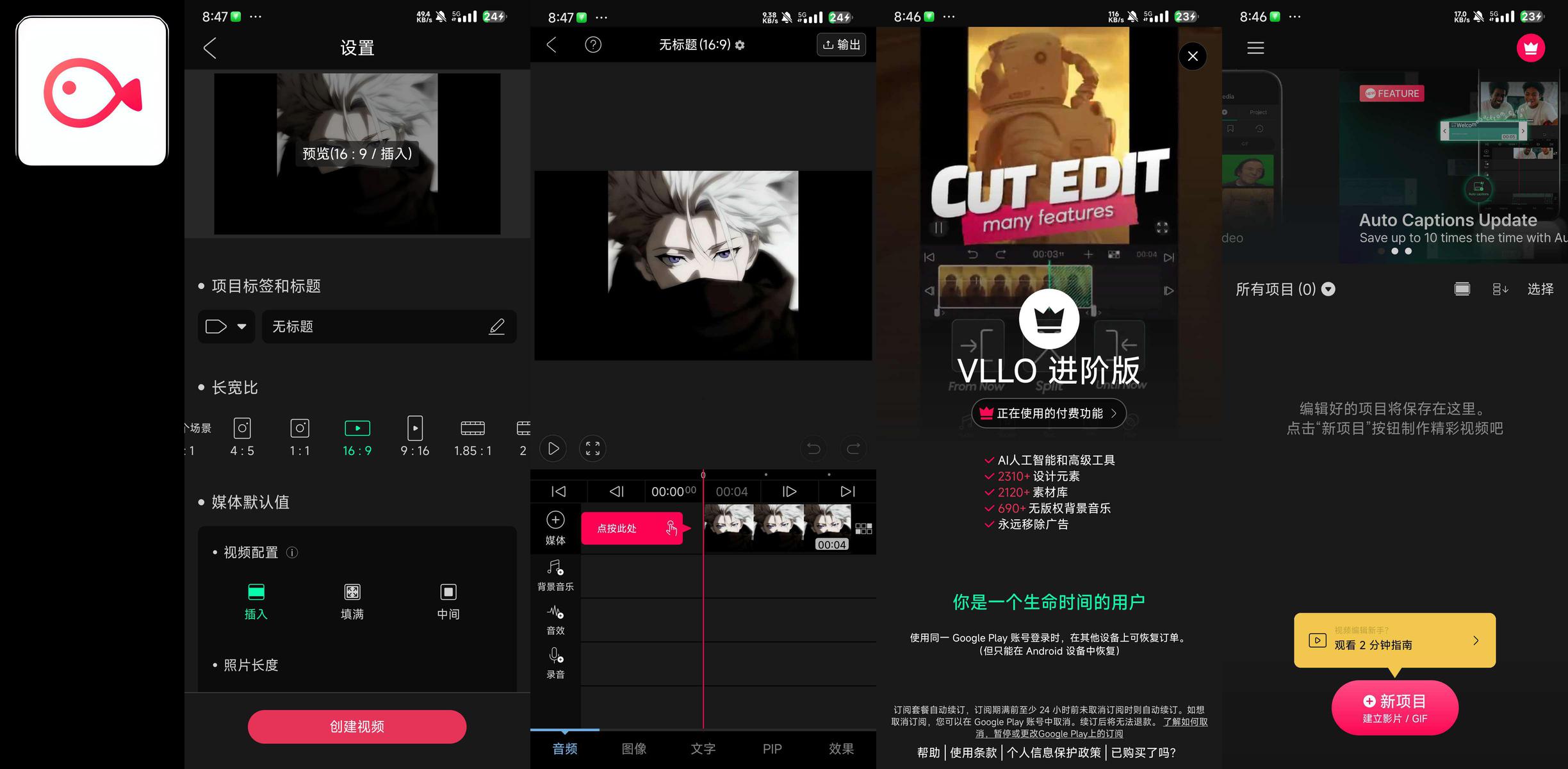Tap 选择 to select projects
Image resolution: width=1568 pixels, height=769 pixels.
pyautogui.click(x=1540, y=290)
